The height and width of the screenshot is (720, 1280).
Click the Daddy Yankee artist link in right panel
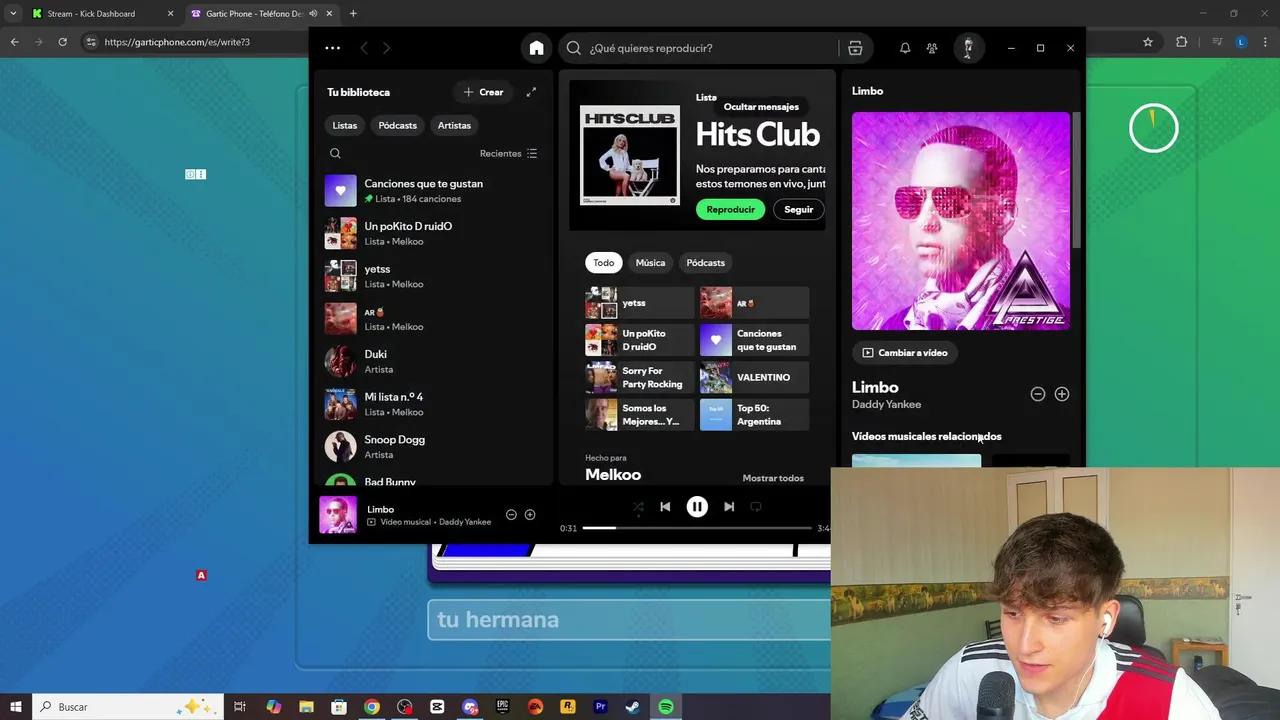(x=886, y=404)
